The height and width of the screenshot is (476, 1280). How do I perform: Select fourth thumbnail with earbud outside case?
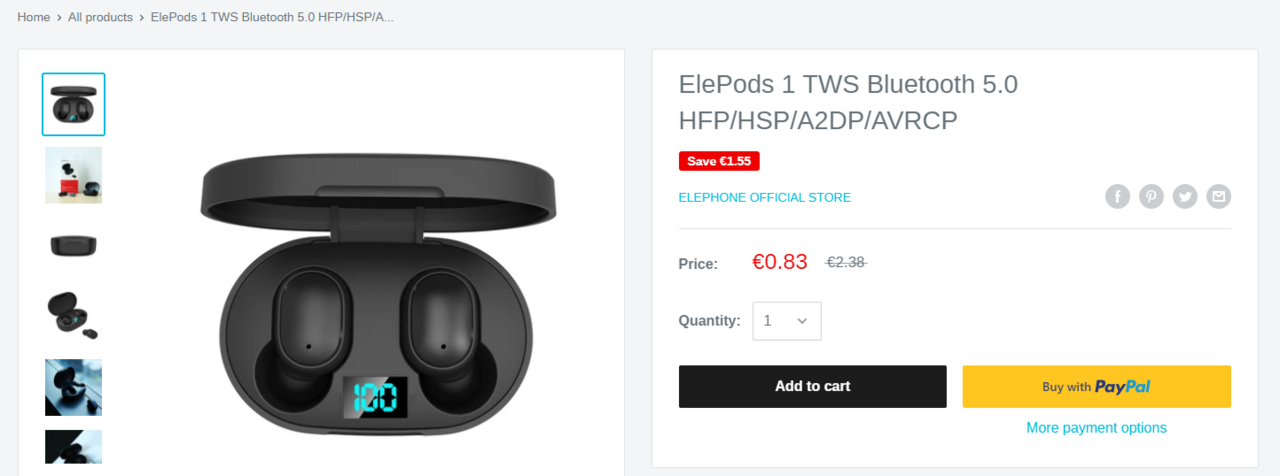73,316
